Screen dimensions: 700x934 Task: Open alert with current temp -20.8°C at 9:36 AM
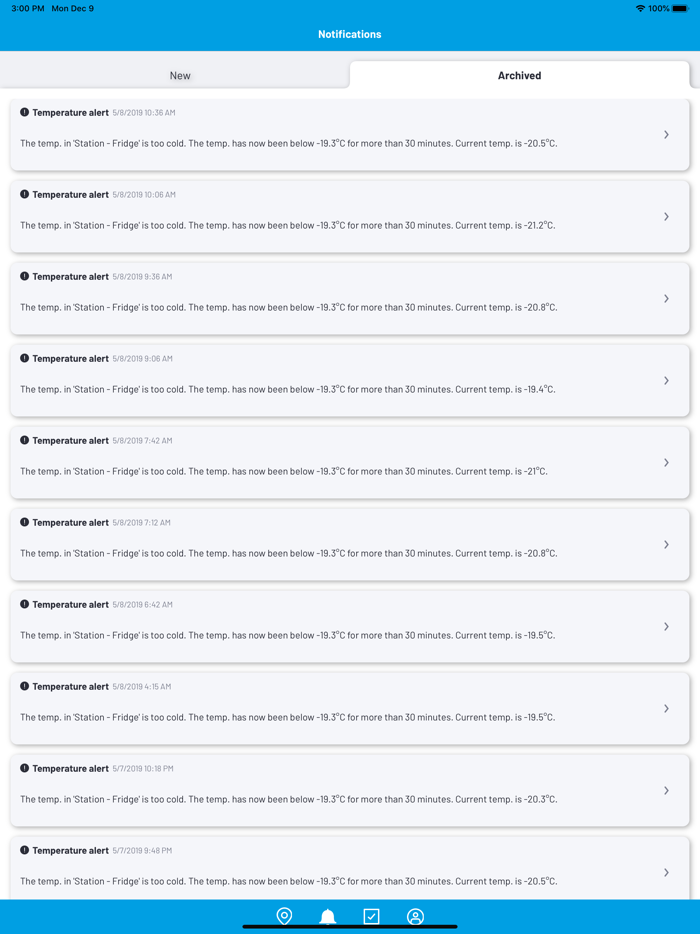[x=289, y=307]
